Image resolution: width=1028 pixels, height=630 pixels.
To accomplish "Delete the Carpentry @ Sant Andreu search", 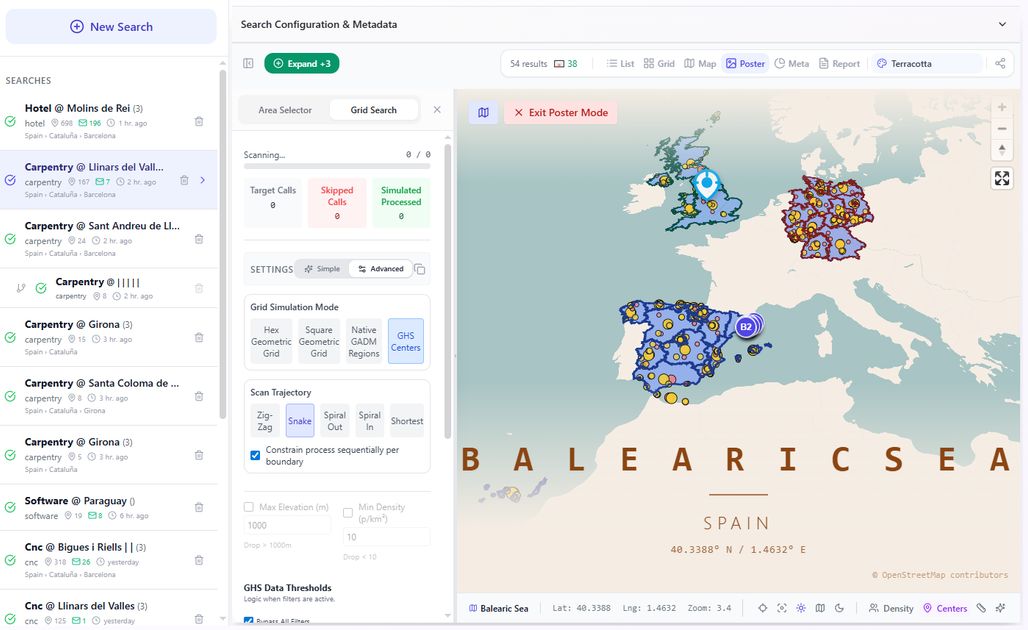I will 199,239.
